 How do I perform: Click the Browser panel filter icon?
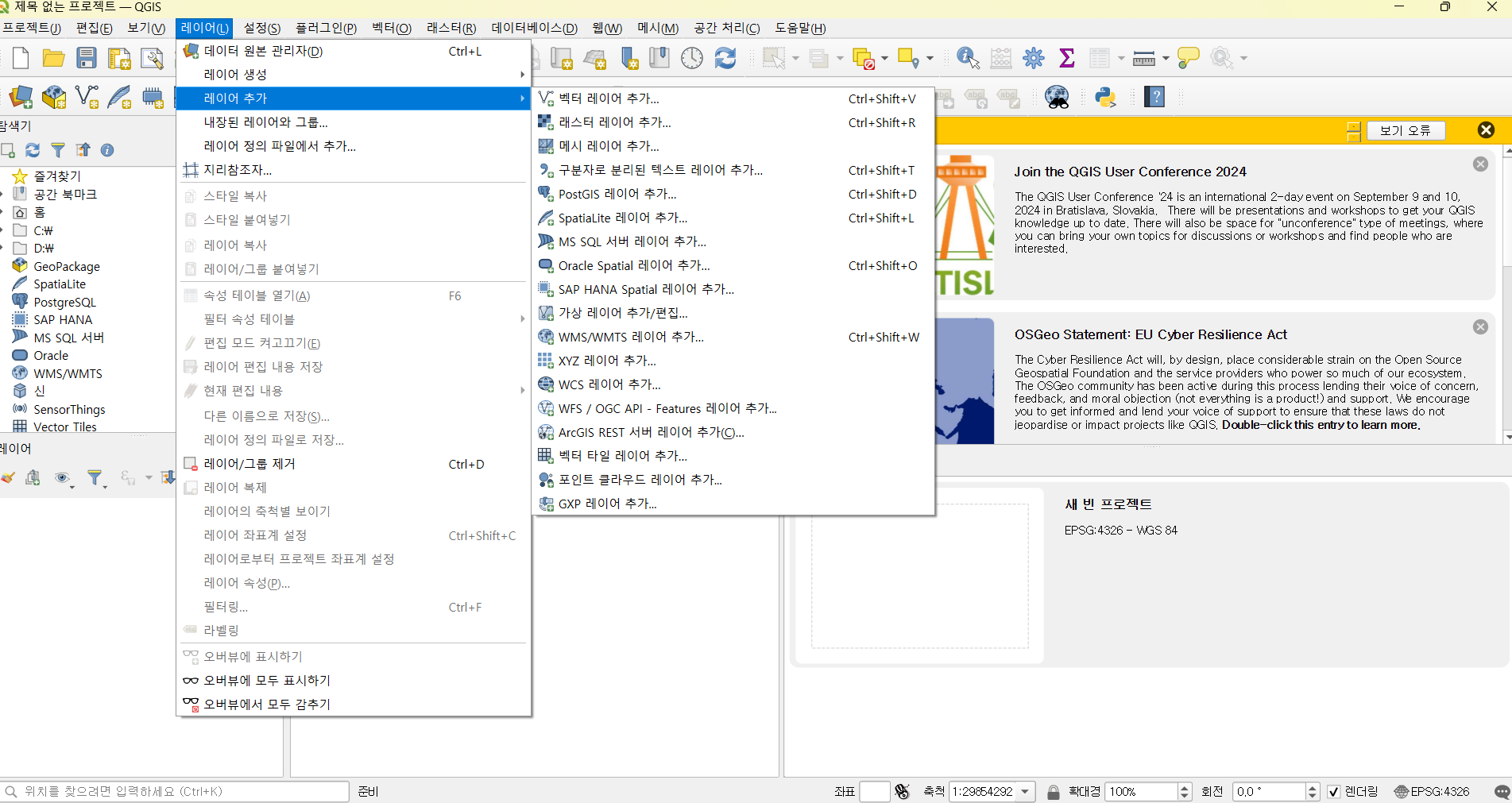(58, 150)
